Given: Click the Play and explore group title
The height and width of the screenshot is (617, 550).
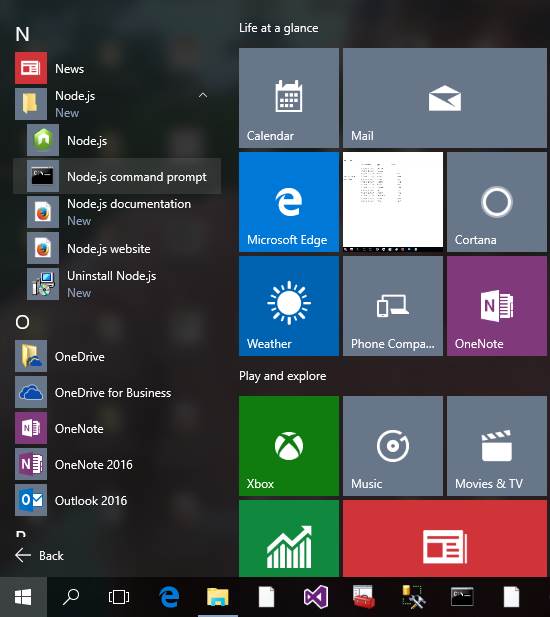Looking at the screenshot, I should coord(282,376).
